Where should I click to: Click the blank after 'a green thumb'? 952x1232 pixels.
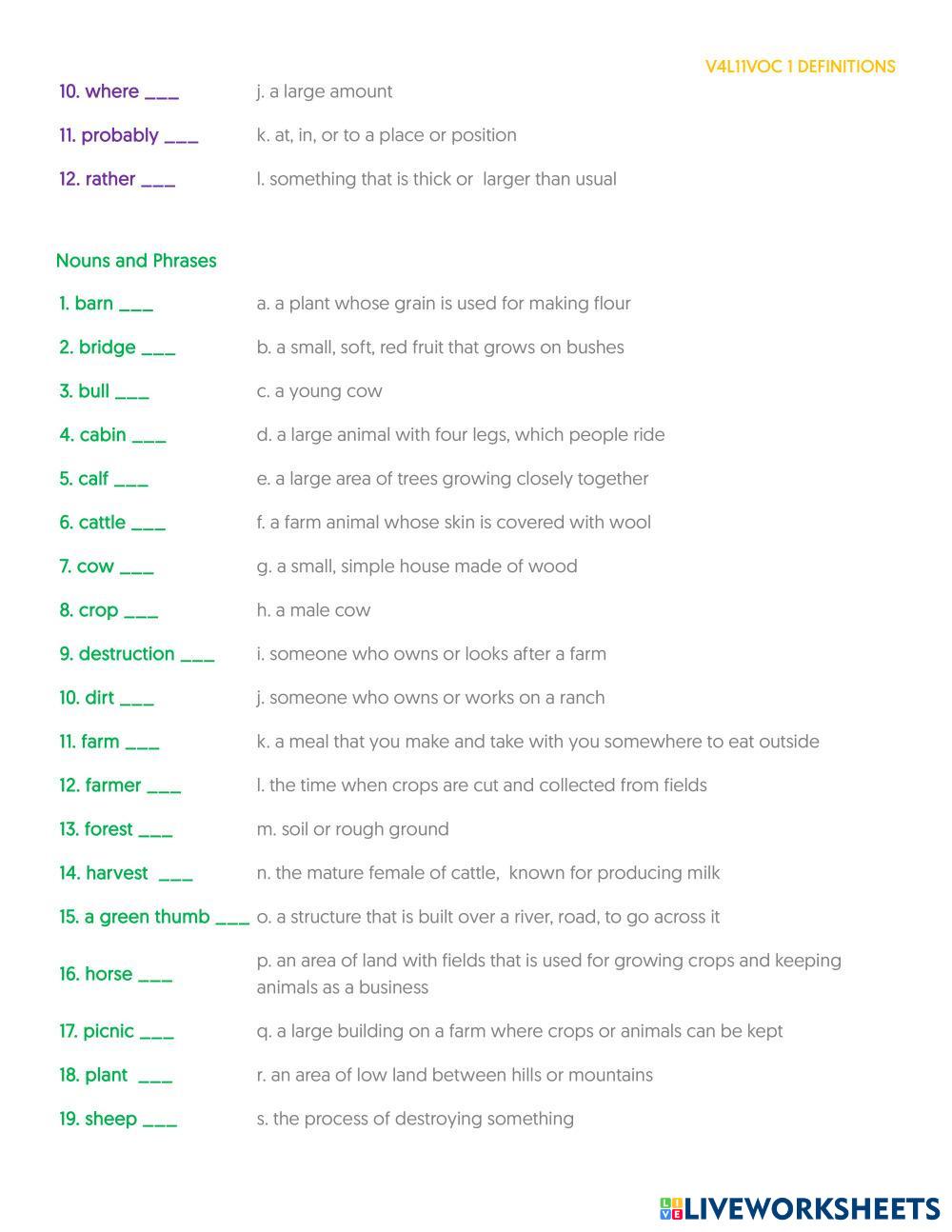(232, 918)
